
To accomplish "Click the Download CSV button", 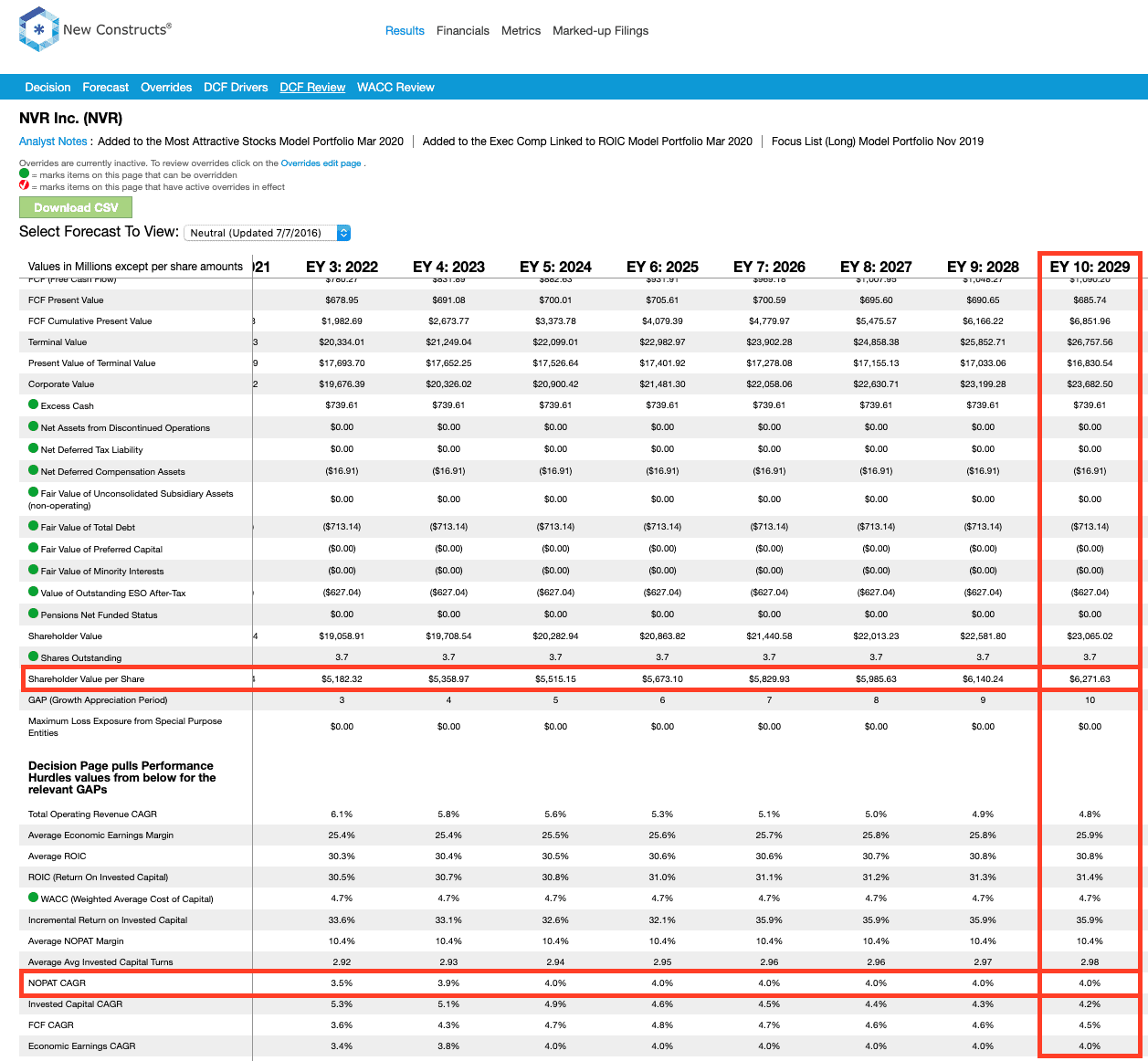I will 76,207.
